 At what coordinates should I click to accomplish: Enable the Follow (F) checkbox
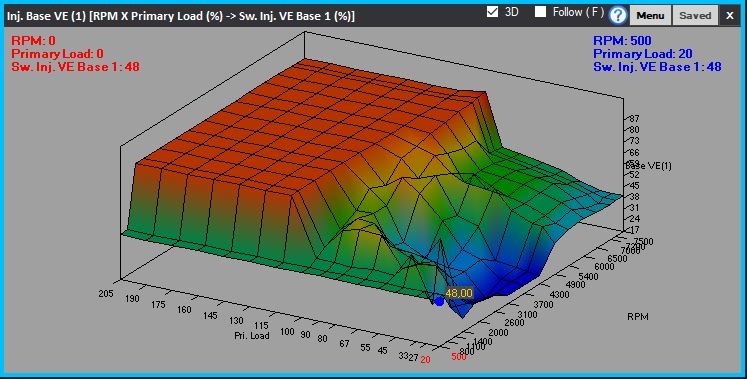tap(540, 11)
